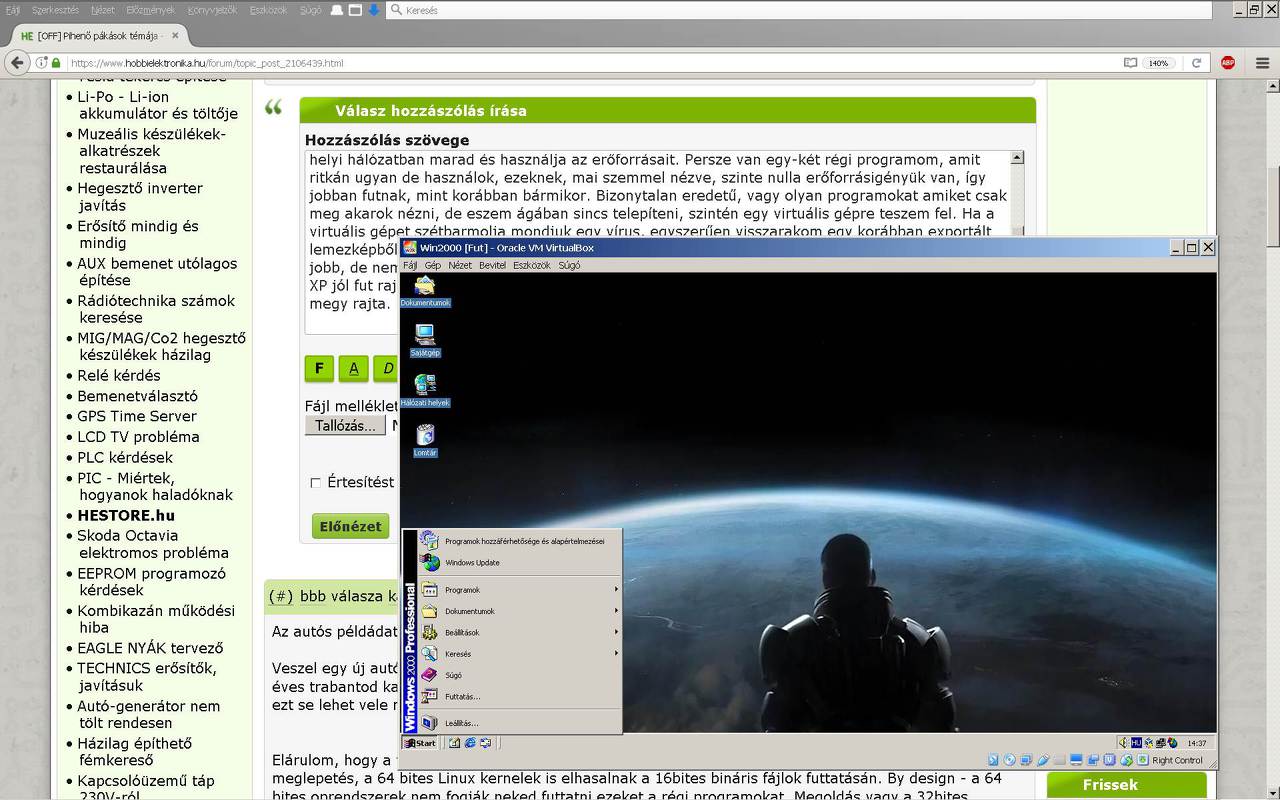This screenshot has height=800, width=1280.
Task: Launch Internet Explorer from quick launch
Action: (x=469, y=743)
